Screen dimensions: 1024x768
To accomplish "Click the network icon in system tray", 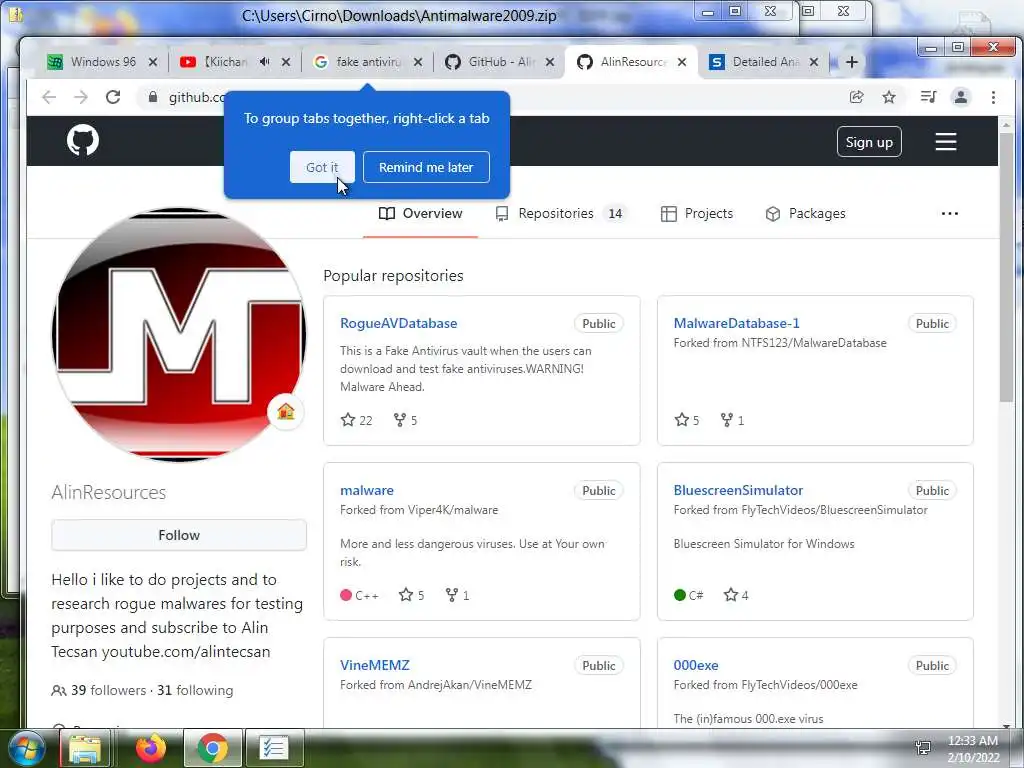I will pyautogui.click(x=923, y=748).
